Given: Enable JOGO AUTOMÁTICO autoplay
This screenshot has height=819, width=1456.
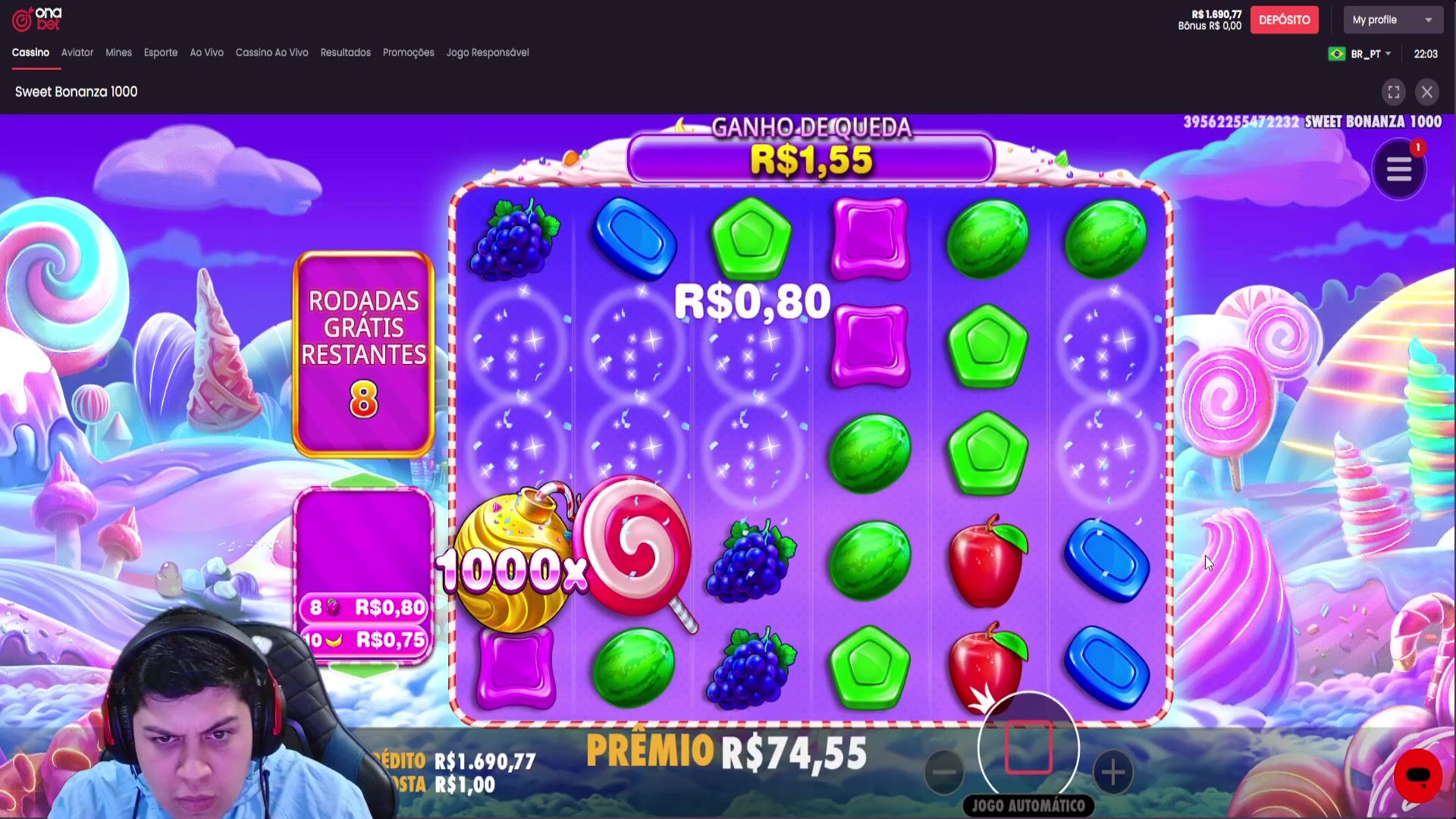Looking at the screenshot, I should (1028, 805).
